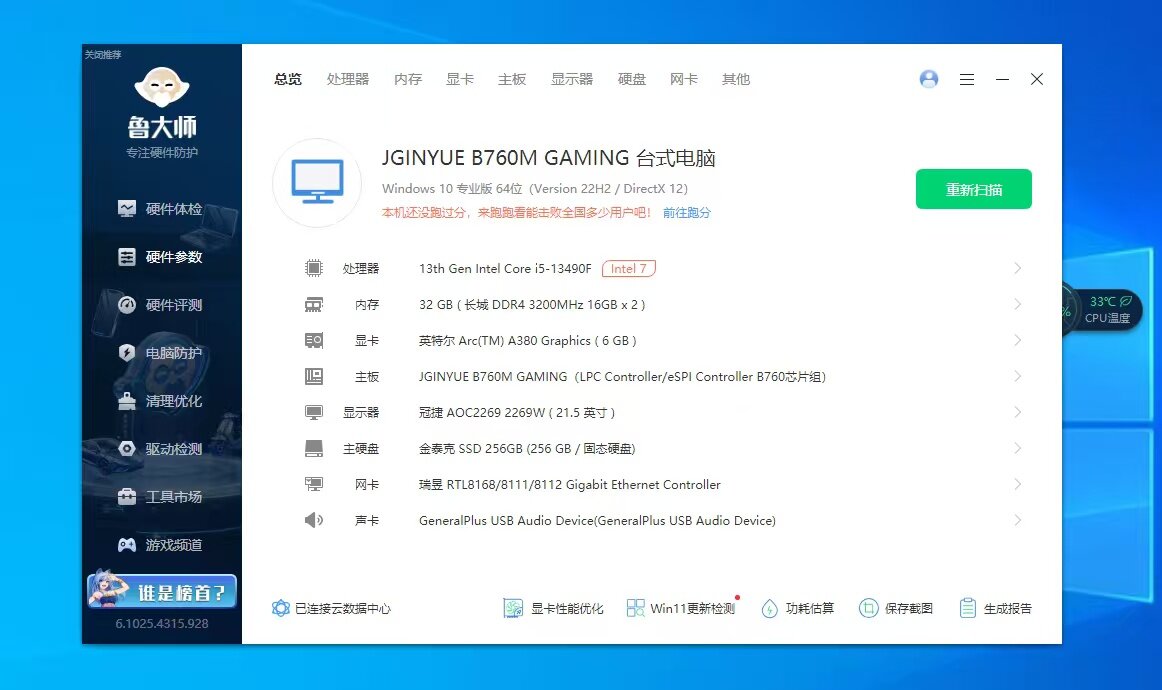Screen dimensions: 1162x690
Task: Click the user account avatar icon
Action: [x=929, y=79]
